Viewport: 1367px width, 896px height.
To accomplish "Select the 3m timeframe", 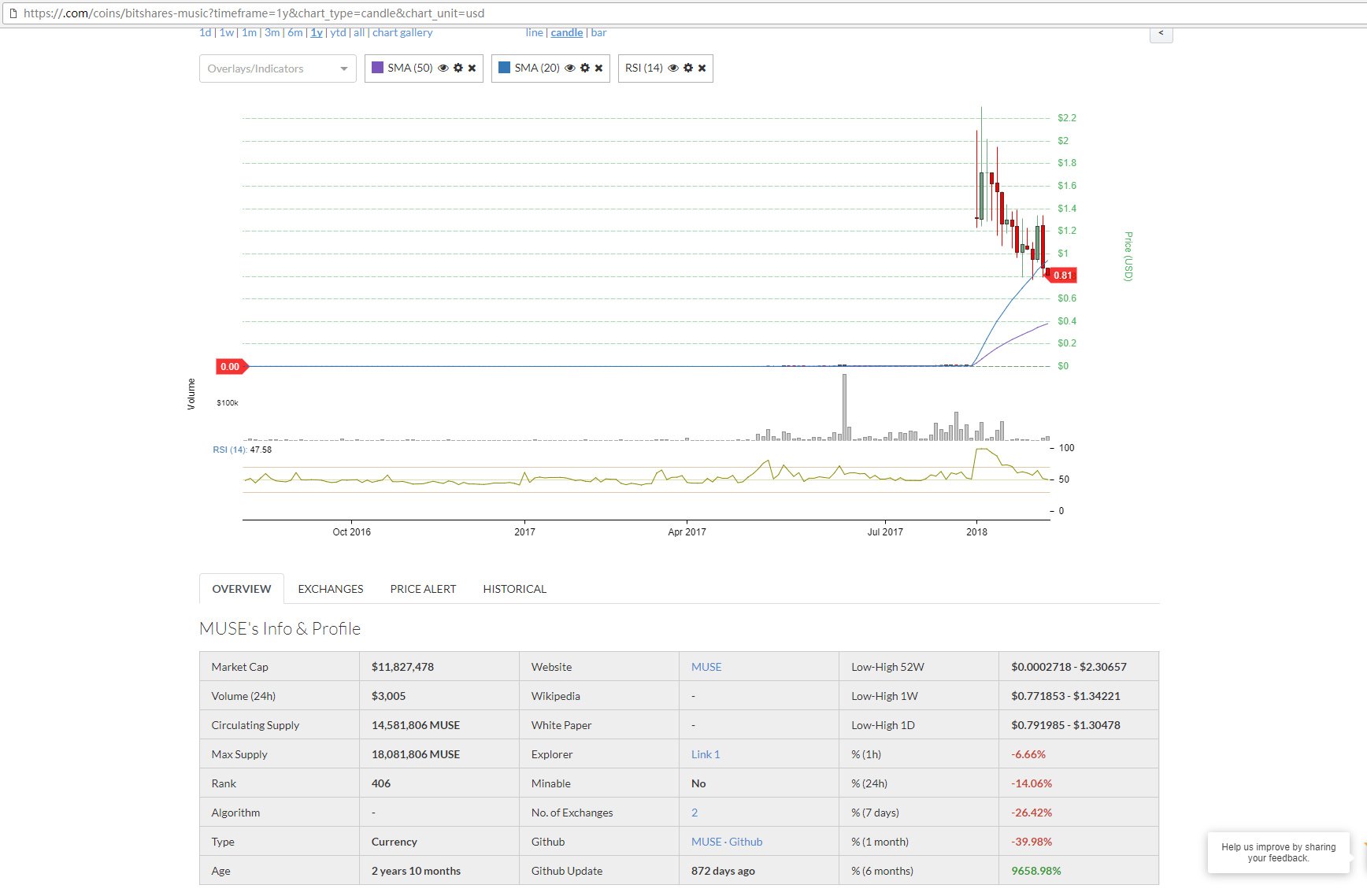I will (x=272, y=32).
